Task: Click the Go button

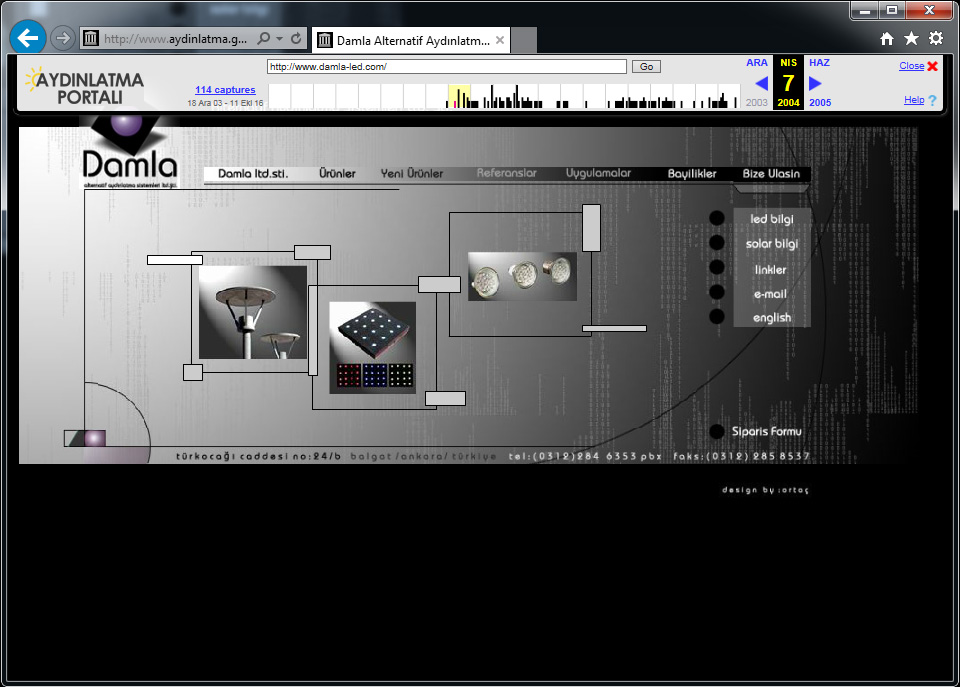Action: (646, 67)
